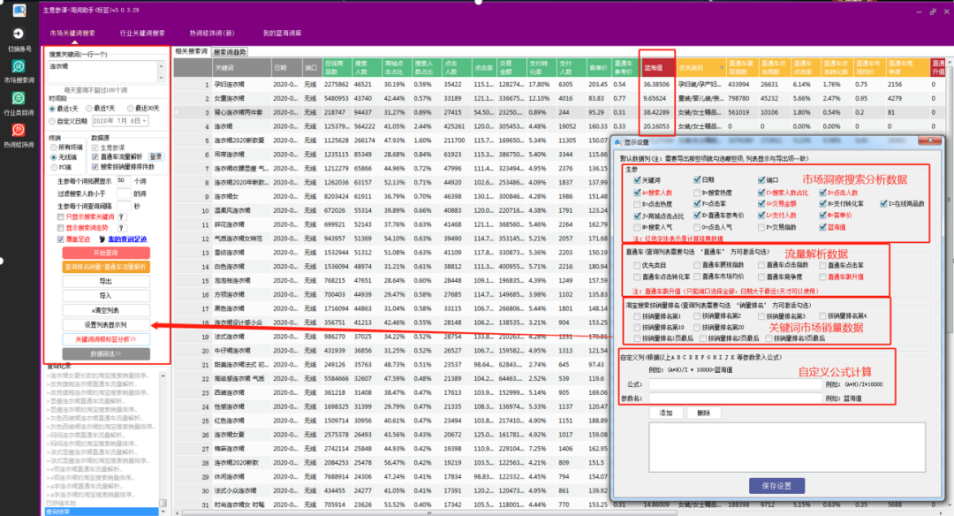Uncheck 蓝海值 checkbox in dialog

(x=823, y=227)
